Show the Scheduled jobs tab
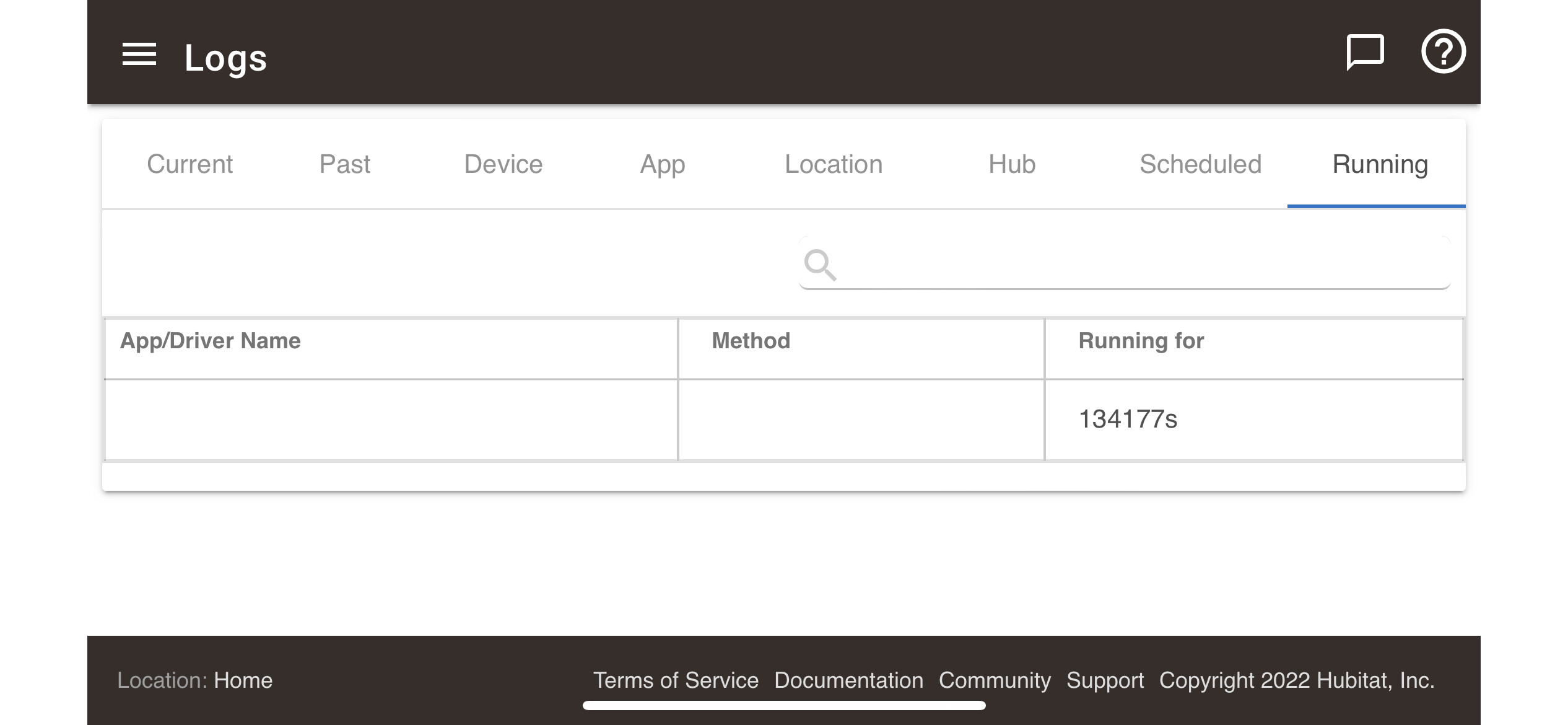The image size is (1568, 725). (x=1200, y=164)
